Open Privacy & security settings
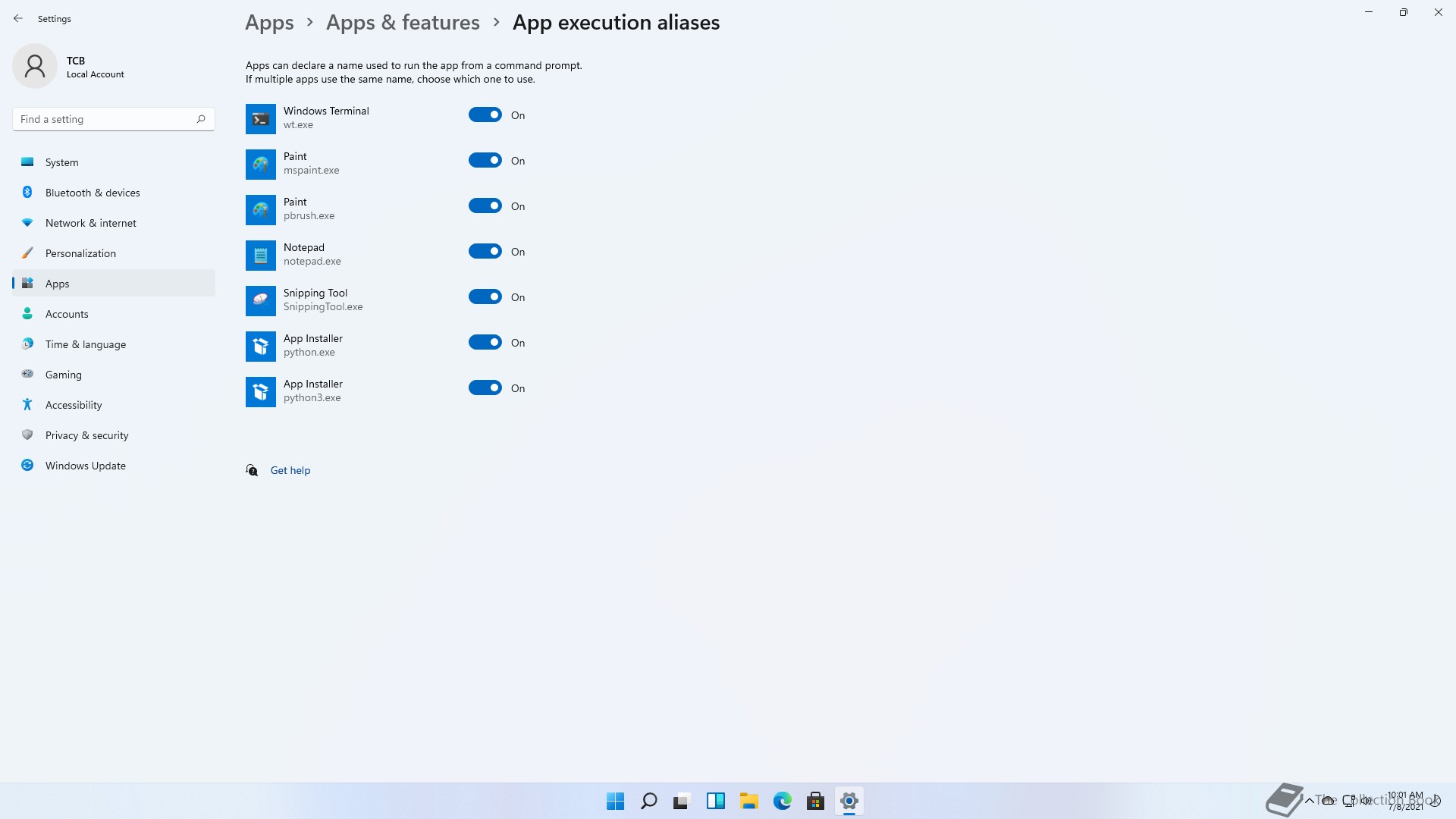The width and height of the screenshot is (1456, 819). pyautogui.click(x=114, y=435)
